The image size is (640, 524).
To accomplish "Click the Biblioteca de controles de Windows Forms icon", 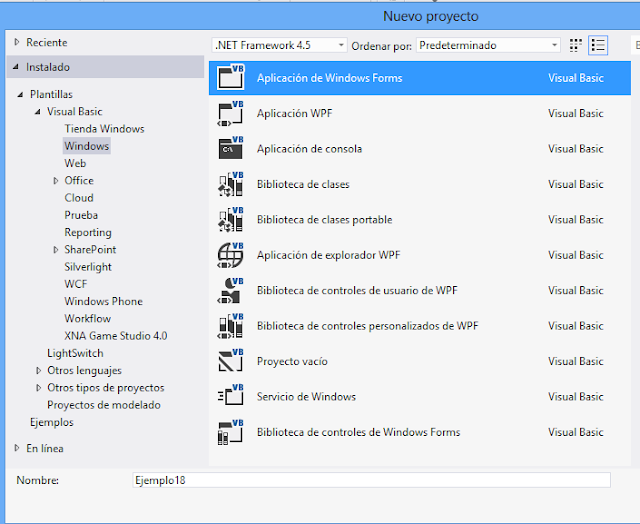I will 231,432.
